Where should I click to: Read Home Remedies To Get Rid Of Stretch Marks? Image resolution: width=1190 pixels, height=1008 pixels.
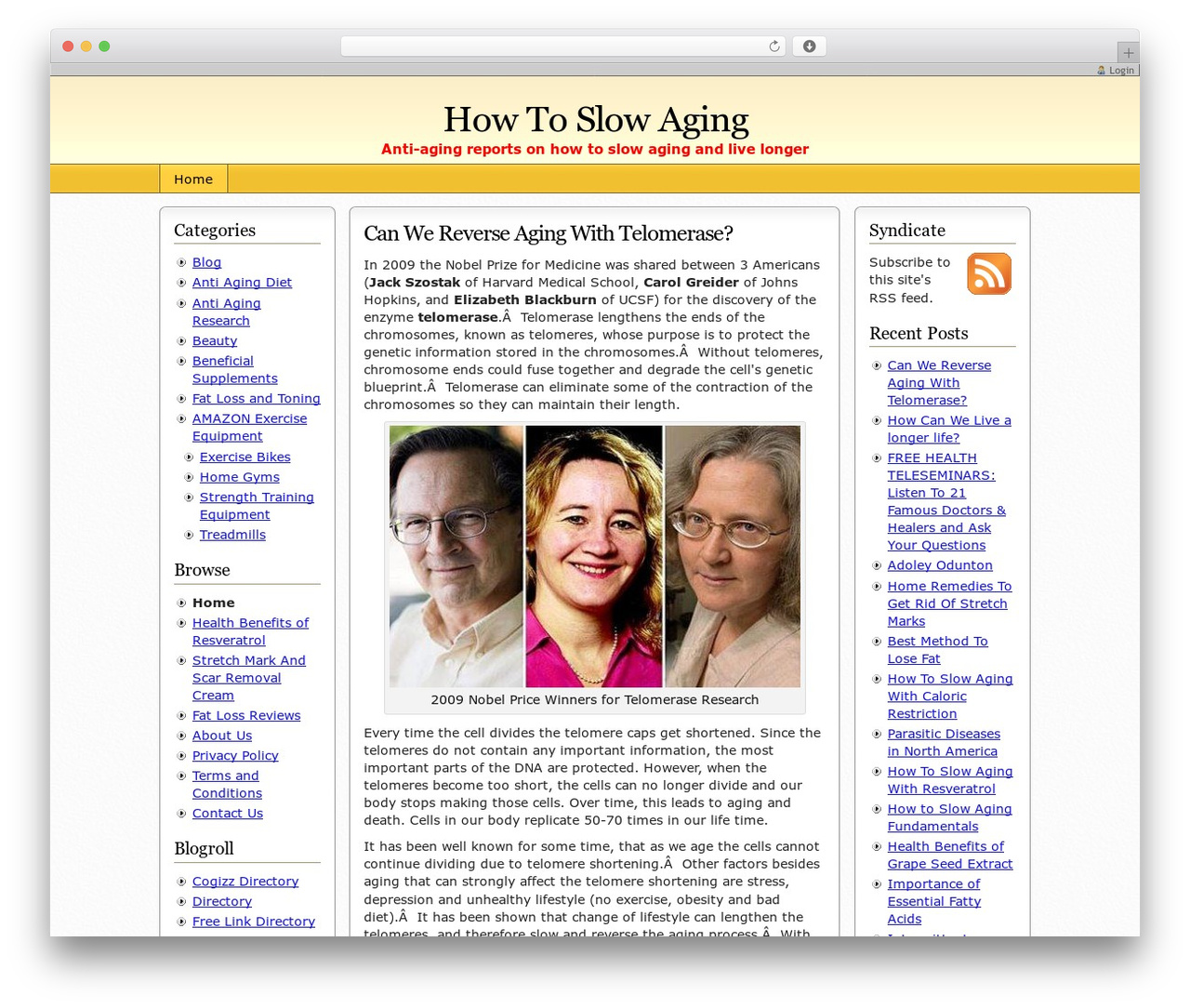tap(949, 603)
